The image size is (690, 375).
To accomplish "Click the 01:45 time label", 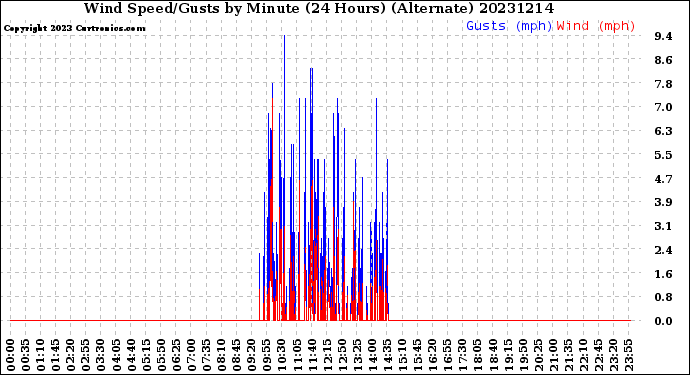I will click(56, 355).
